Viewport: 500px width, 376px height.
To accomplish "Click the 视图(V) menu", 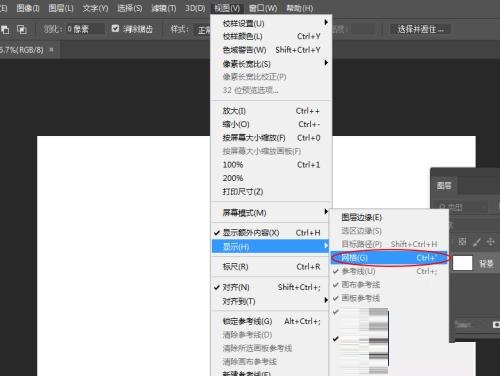I will (x=227, y=8).
